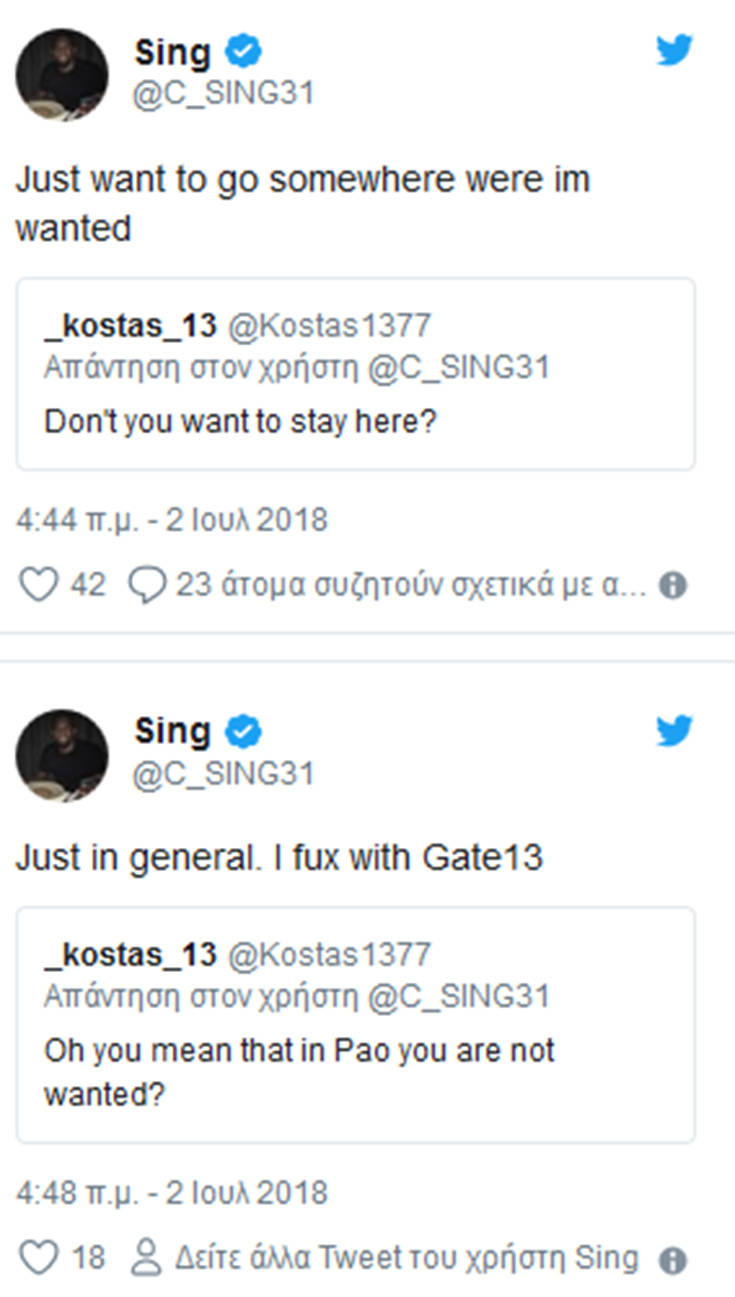This screenshot has height=1297, width=735.
Task: Click the info icon on second tweet
Action: pyautogui.click(x=673, y=1258)
